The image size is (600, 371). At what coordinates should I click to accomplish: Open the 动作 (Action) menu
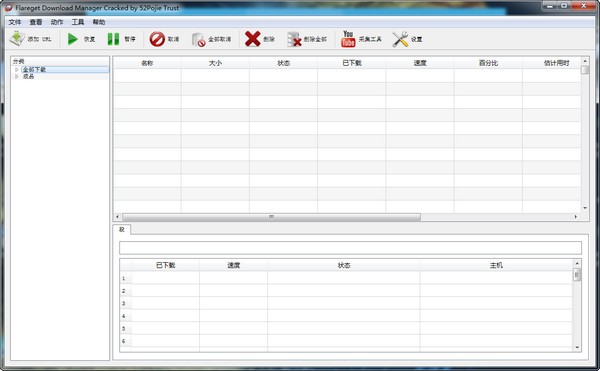57,22
